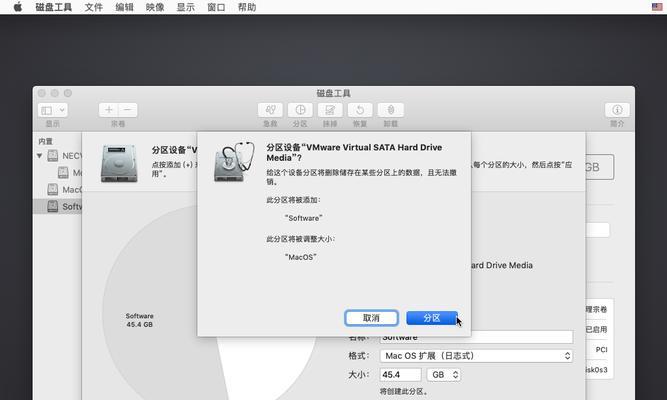Click the Software 45.4 GB pie slice
This screenshot has height=400, width=667.
pos(140,320)
